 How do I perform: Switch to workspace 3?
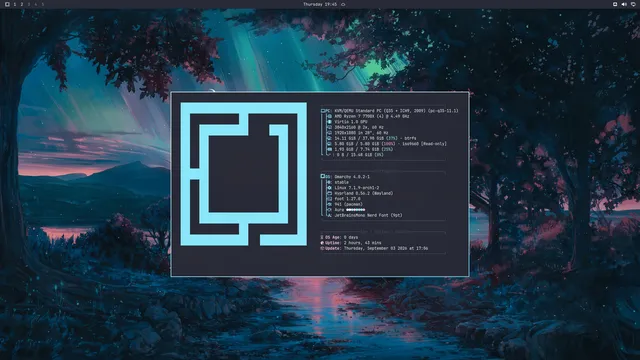point(29,4)
